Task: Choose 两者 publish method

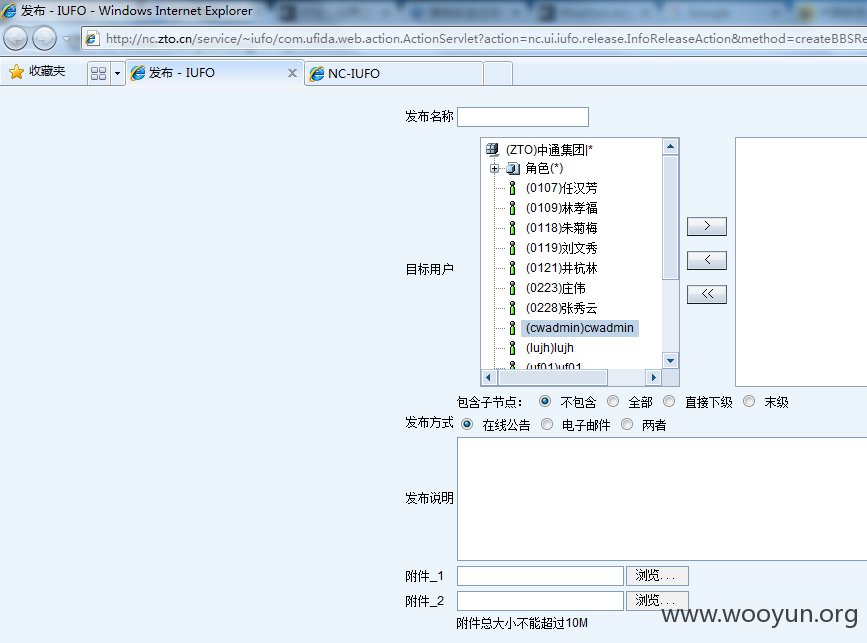Action: [627, 424]
